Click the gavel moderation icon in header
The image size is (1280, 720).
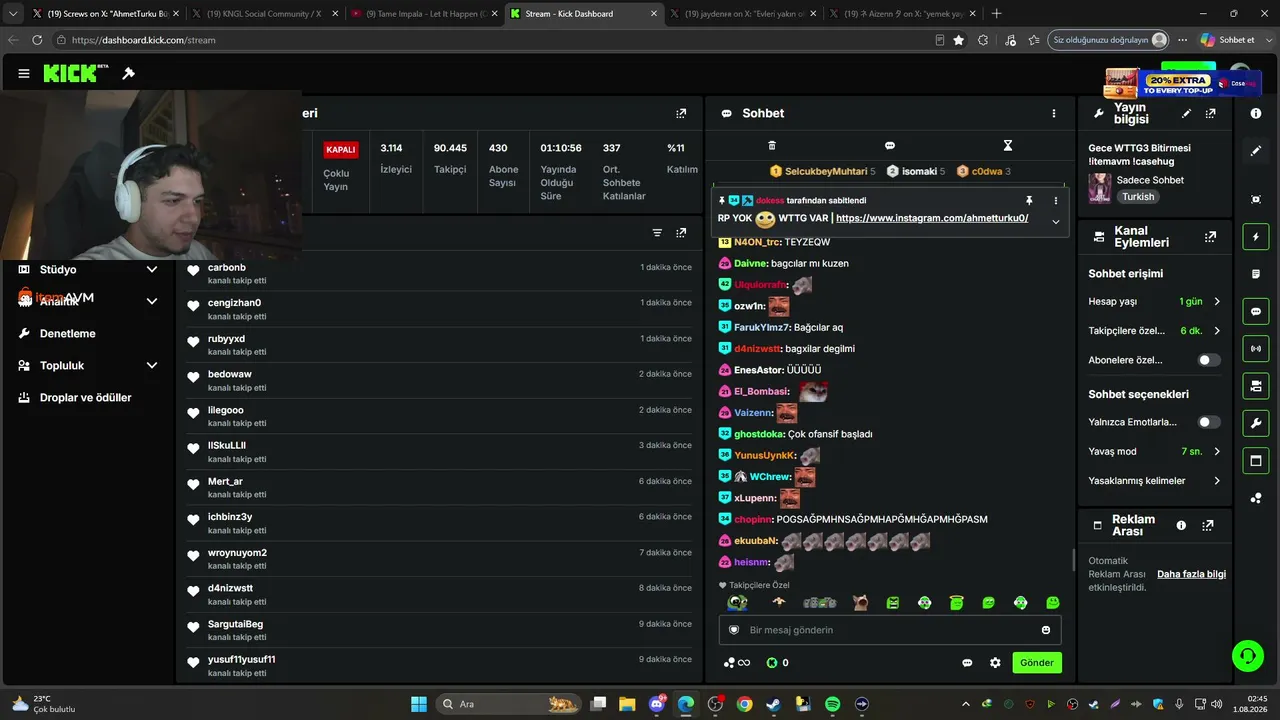128,73
